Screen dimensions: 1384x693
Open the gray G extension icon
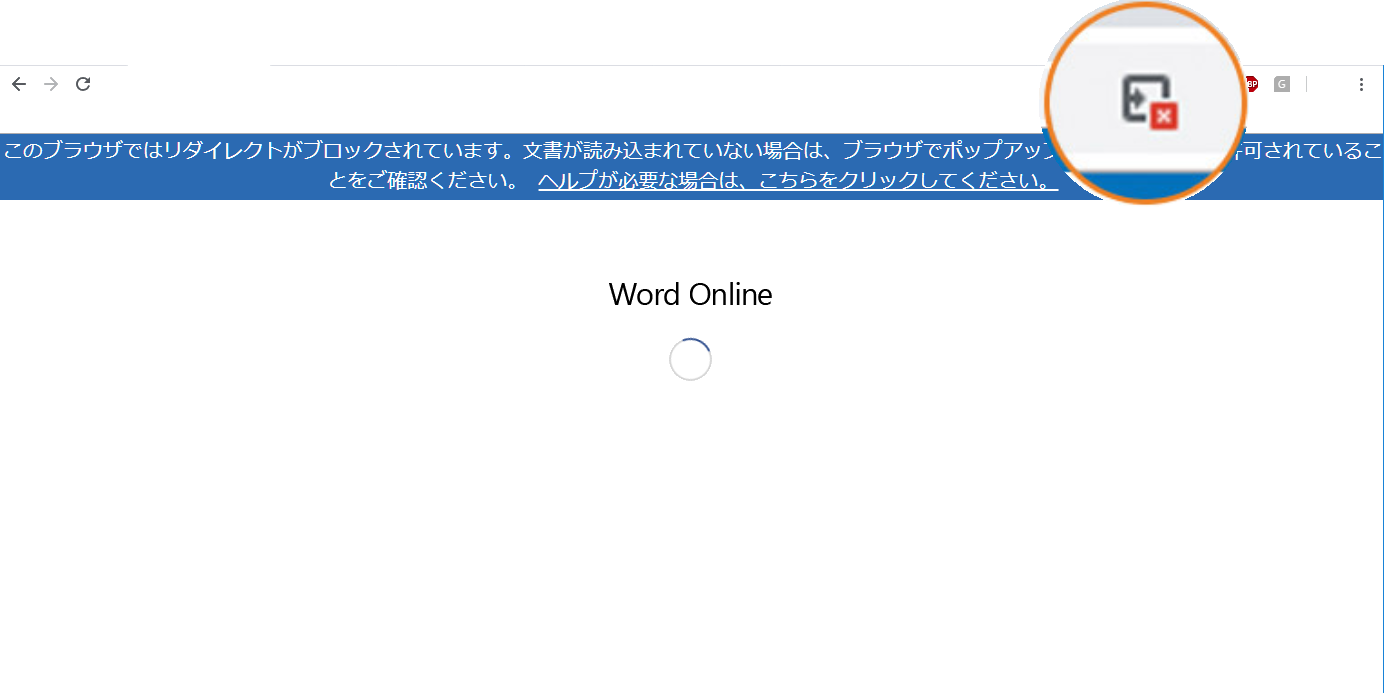pyautogui.click(x=1282, y=84)
